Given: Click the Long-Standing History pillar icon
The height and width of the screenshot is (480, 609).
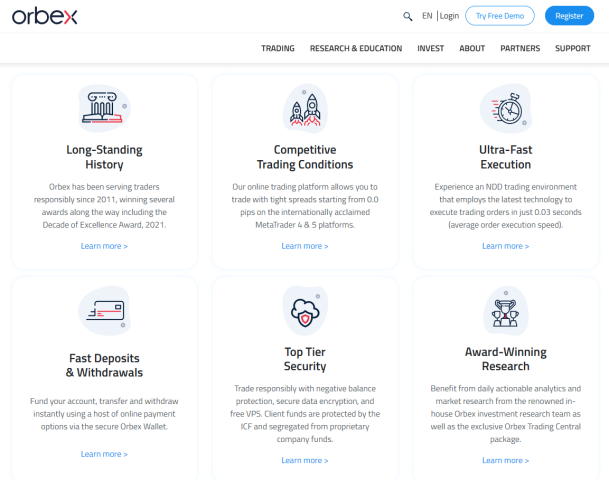Looking at the screenshot, I should point(104,108).
